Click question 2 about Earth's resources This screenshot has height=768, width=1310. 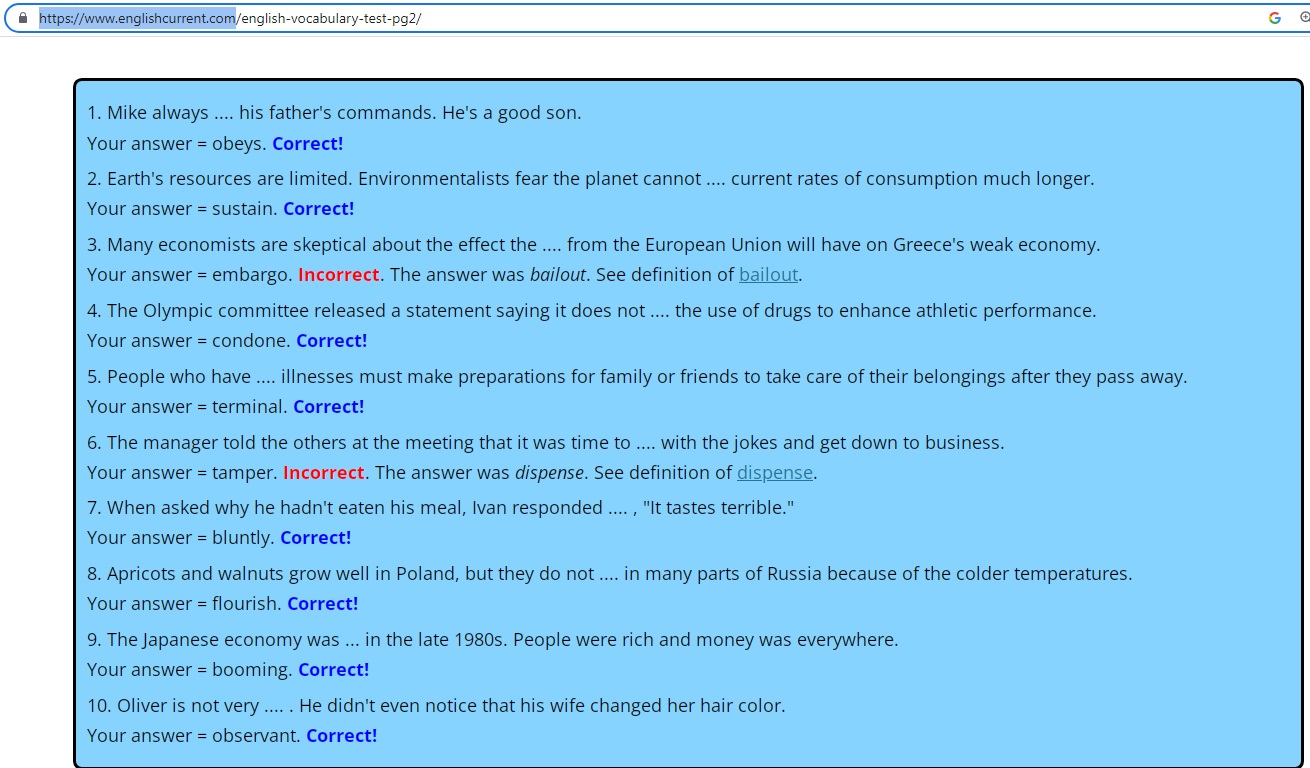point(591,179)
